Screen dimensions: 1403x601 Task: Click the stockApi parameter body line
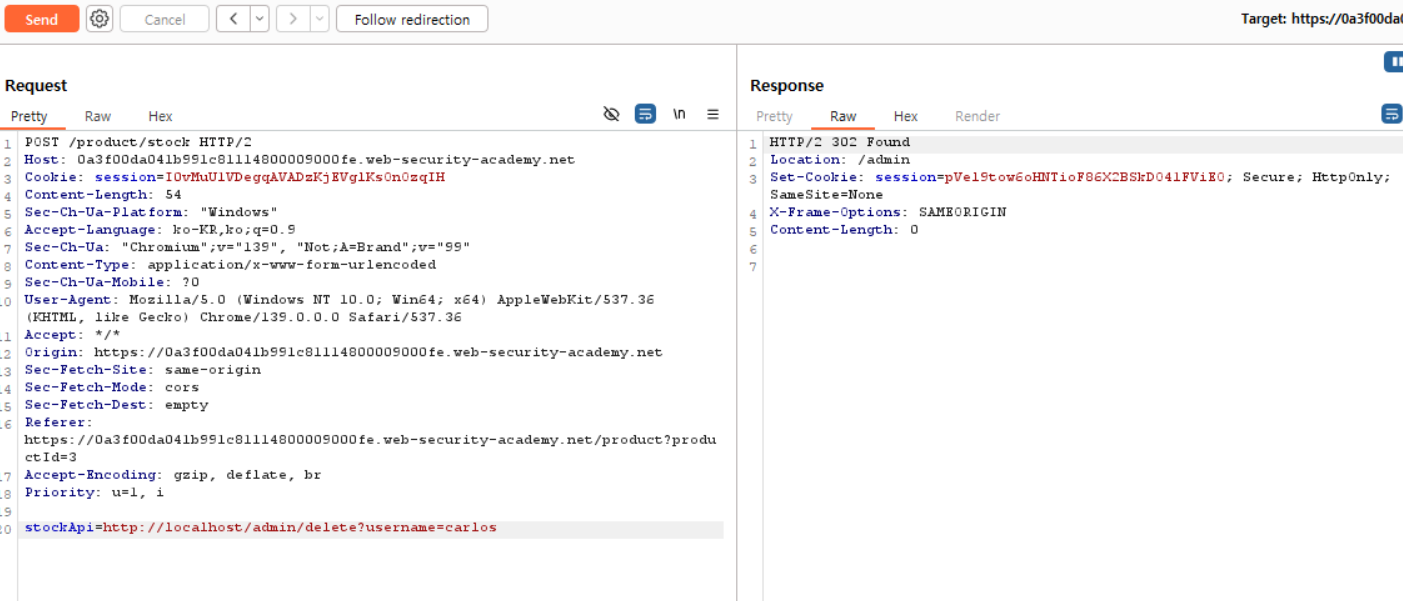(260, 527)
